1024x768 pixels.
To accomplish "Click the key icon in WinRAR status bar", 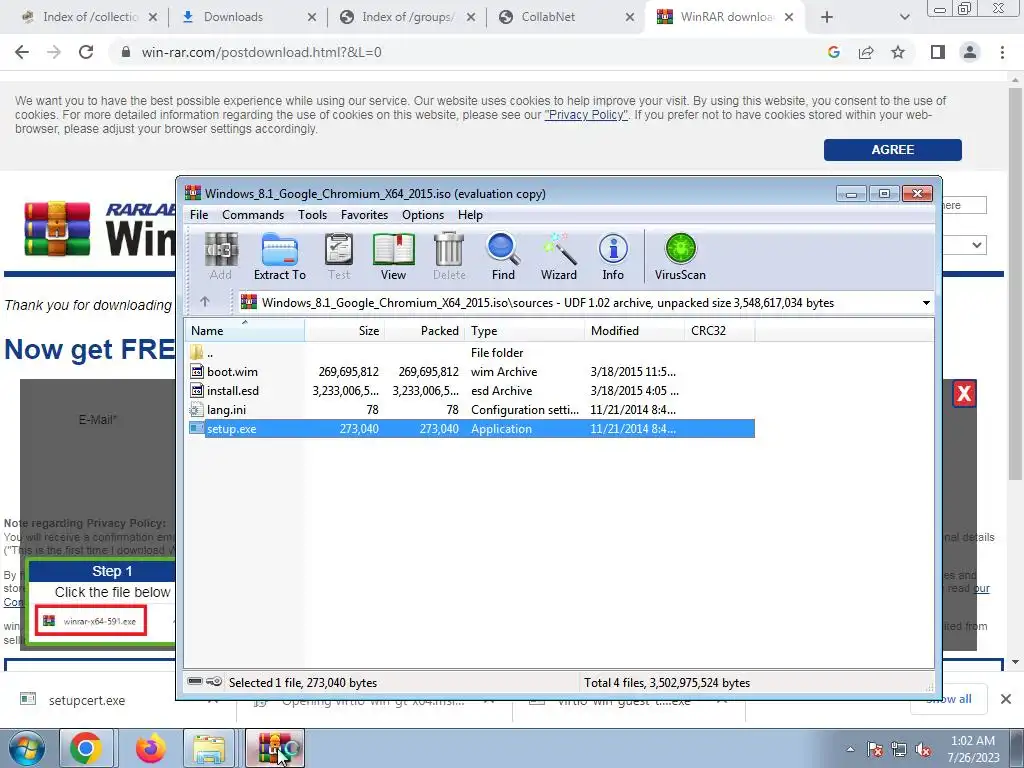I will pos(214,682).
